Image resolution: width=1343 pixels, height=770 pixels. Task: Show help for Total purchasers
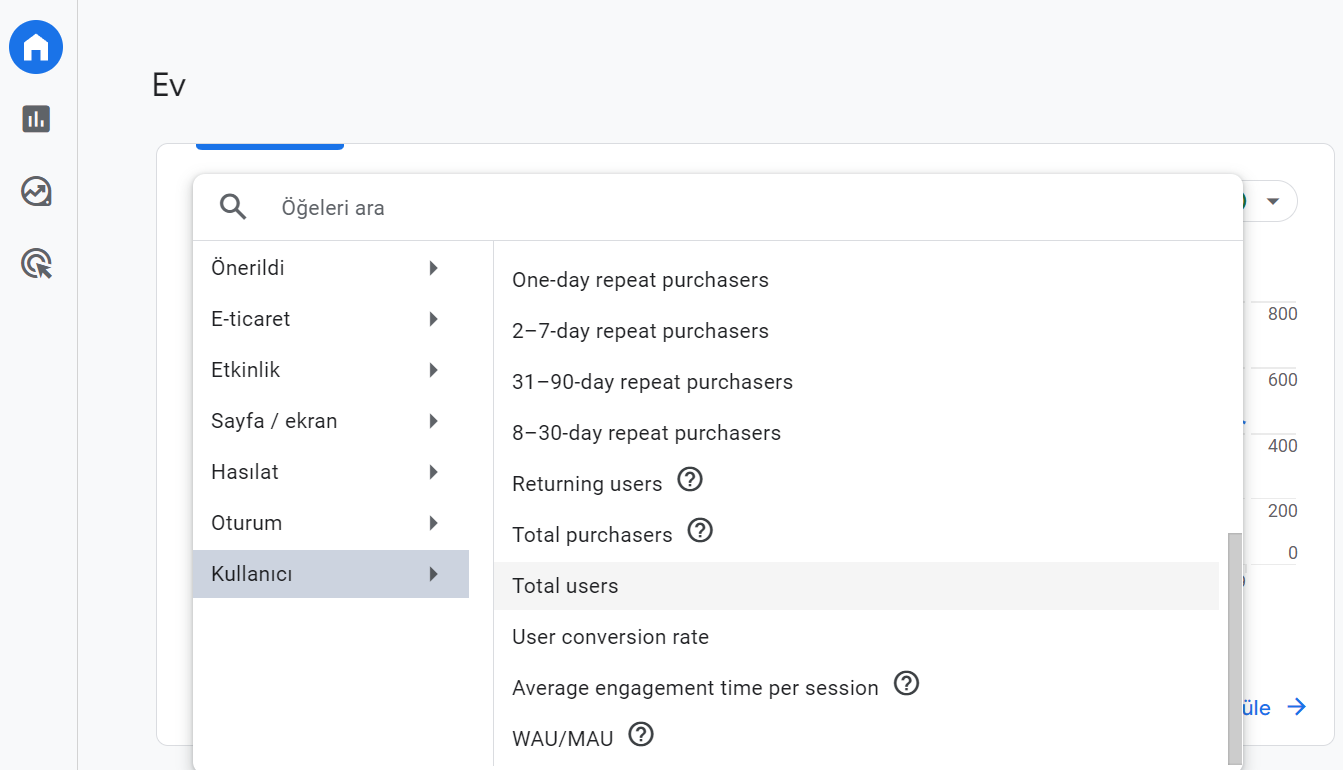[700, 530]
